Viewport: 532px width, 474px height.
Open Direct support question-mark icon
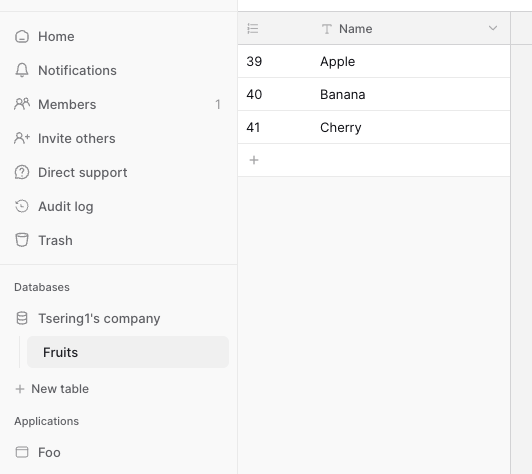(x=22, y=172)
